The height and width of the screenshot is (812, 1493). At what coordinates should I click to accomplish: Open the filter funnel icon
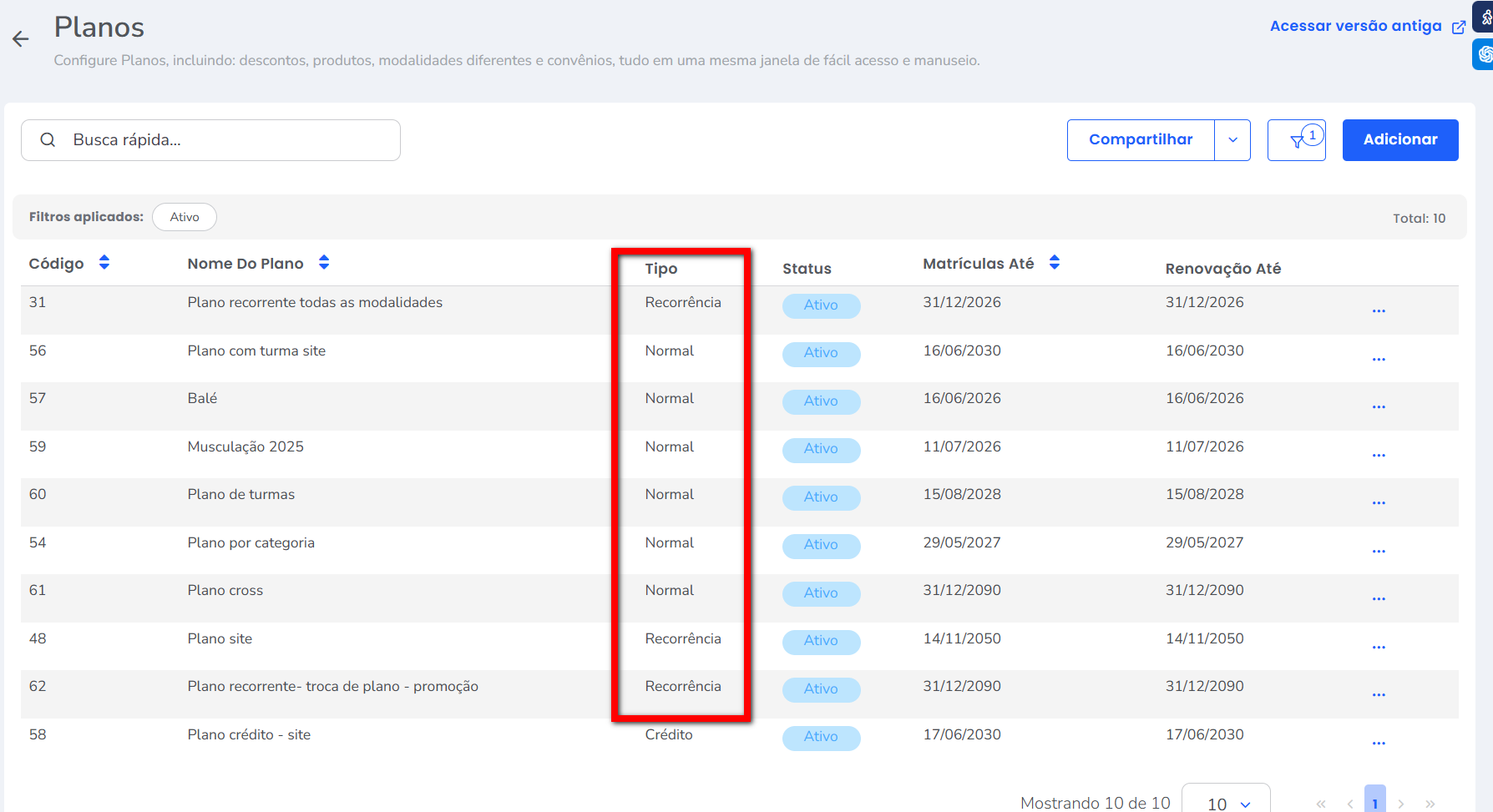pyautogui.click(x=1297, y=141)
